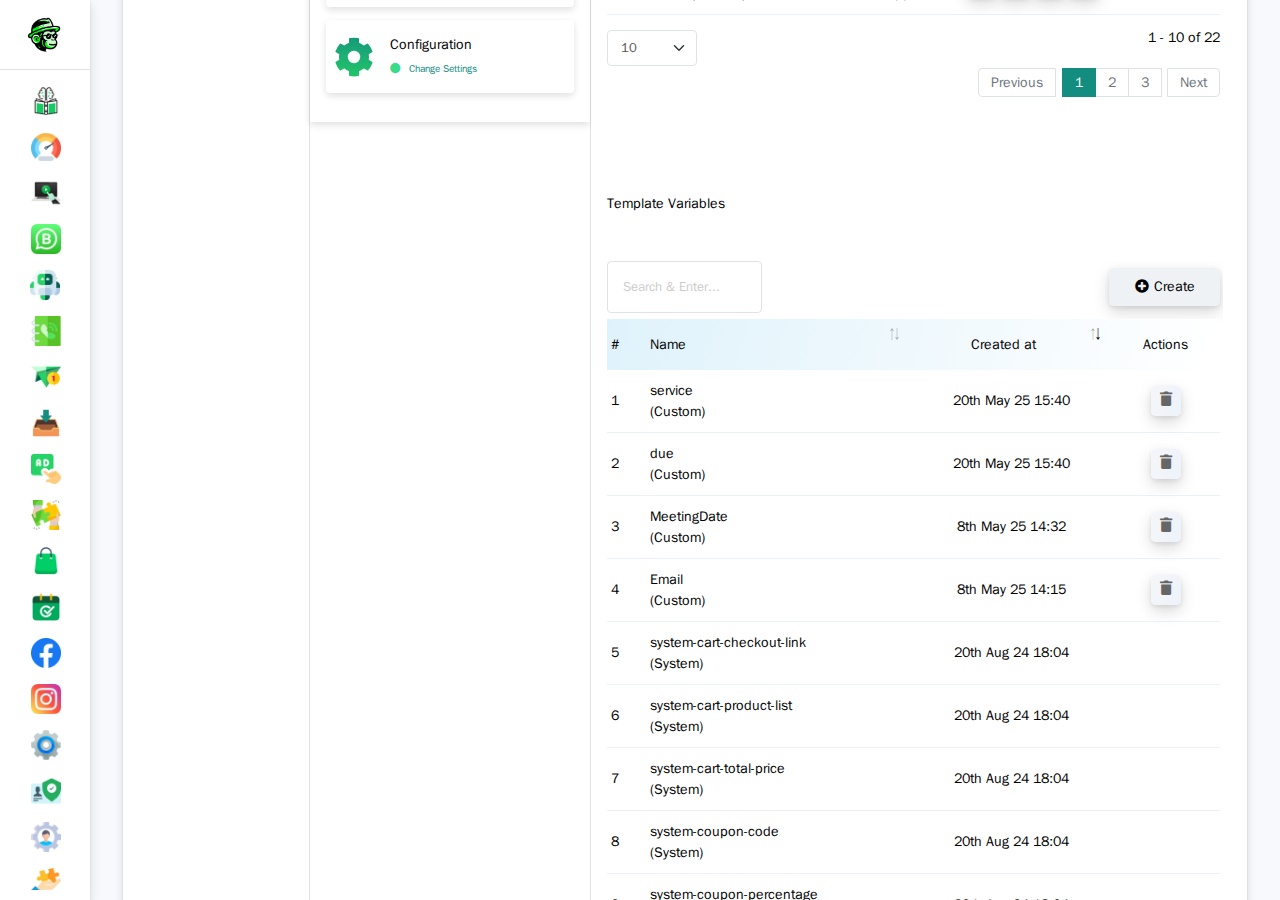Click the Create template variable button
The width and height of the screenshot is (1280, 900).
tap(1165, 287)
